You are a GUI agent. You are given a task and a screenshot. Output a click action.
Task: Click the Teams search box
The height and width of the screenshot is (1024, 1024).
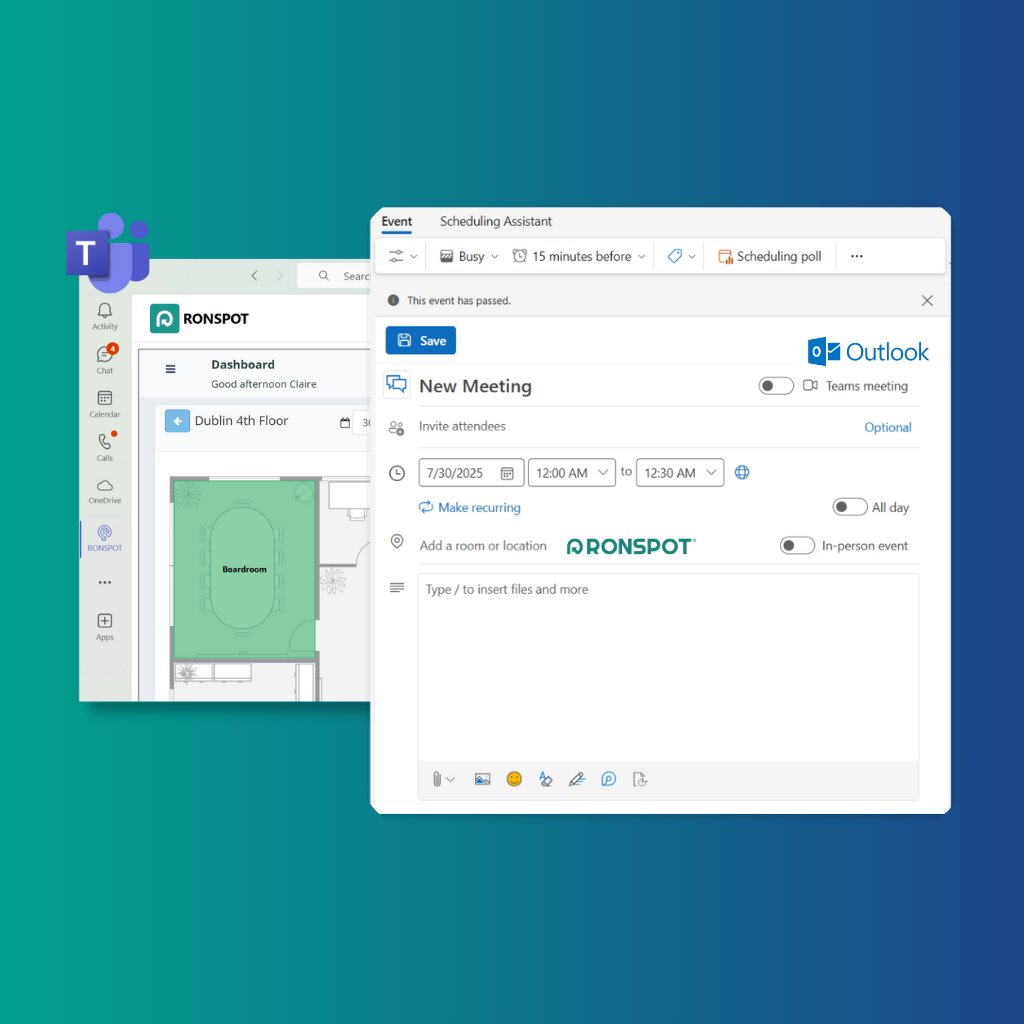(334, 276)
